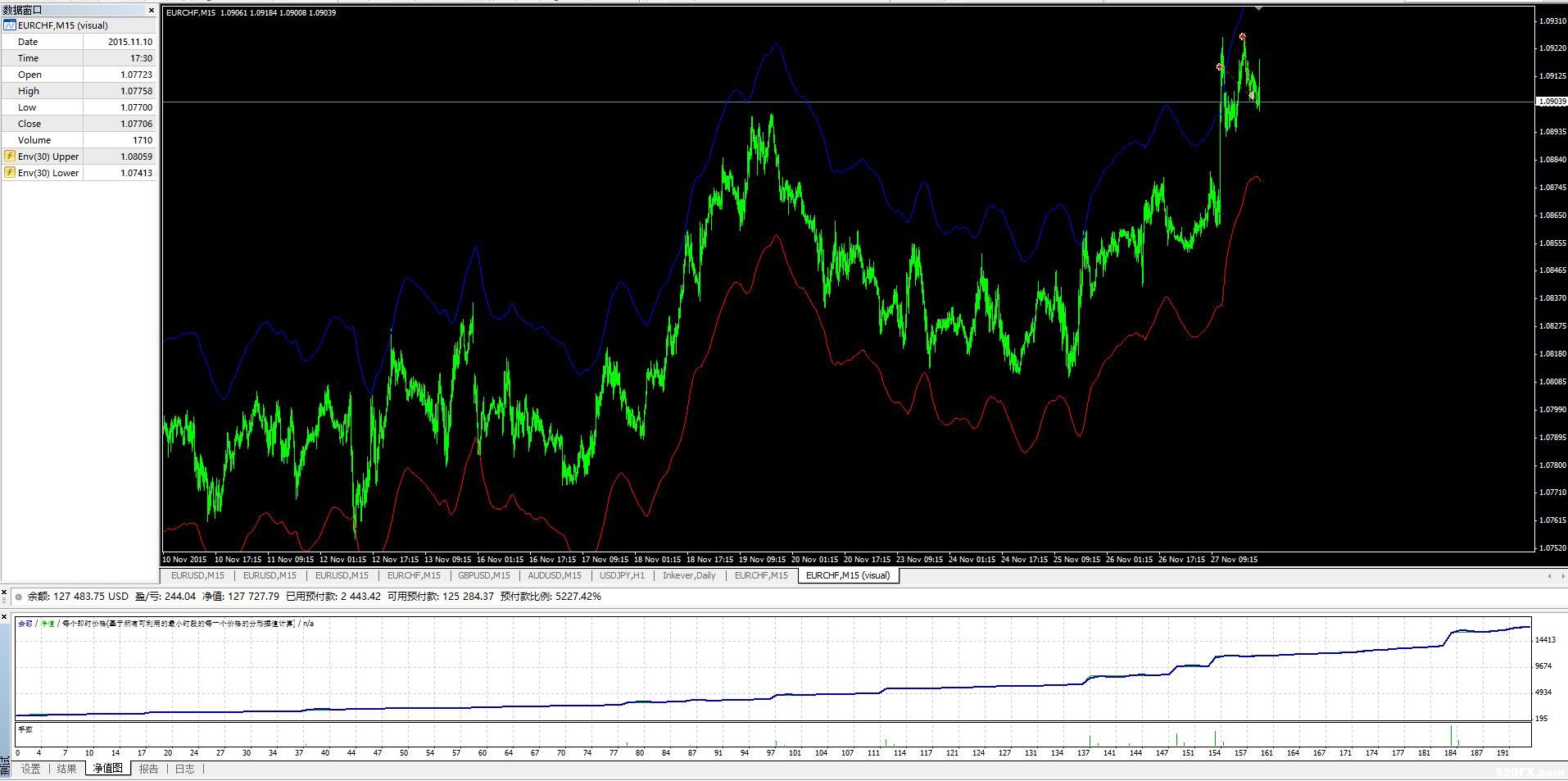Open the GBPUSD,M15 chart tab
The image size is (1568, 781).
pos(484,575)
